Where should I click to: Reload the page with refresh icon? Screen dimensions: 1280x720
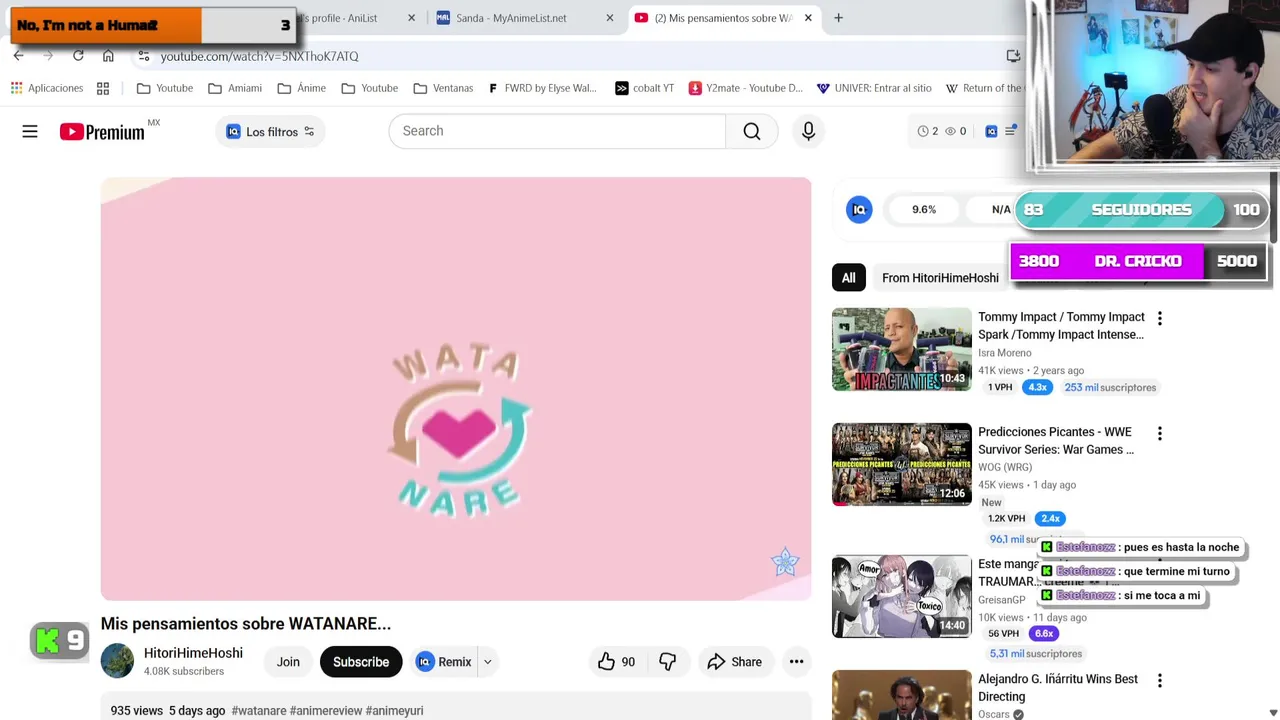click(78, 56)
